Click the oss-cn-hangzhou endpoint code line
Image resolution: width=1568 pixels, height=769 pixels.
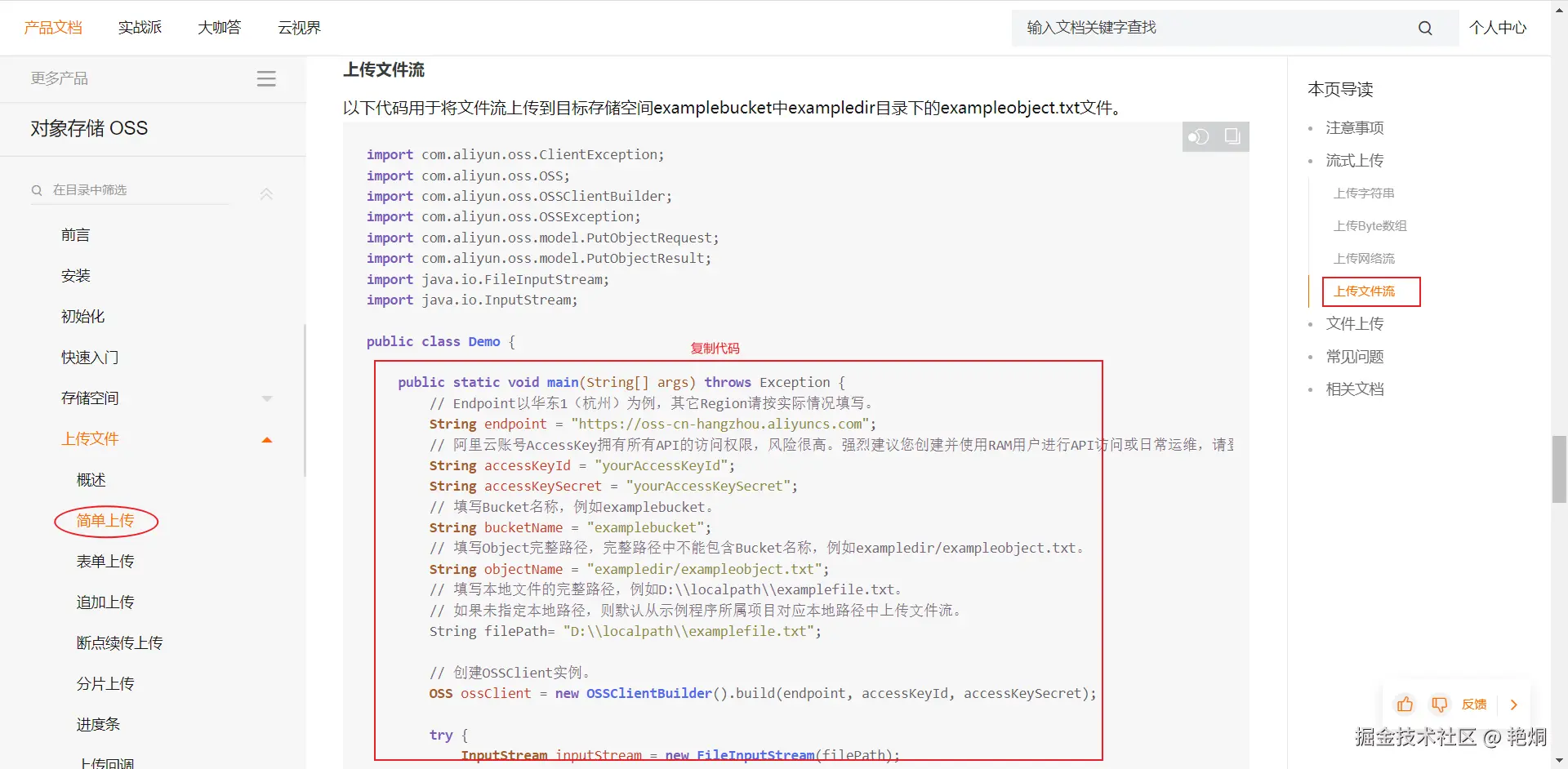(x=653, y=425)
